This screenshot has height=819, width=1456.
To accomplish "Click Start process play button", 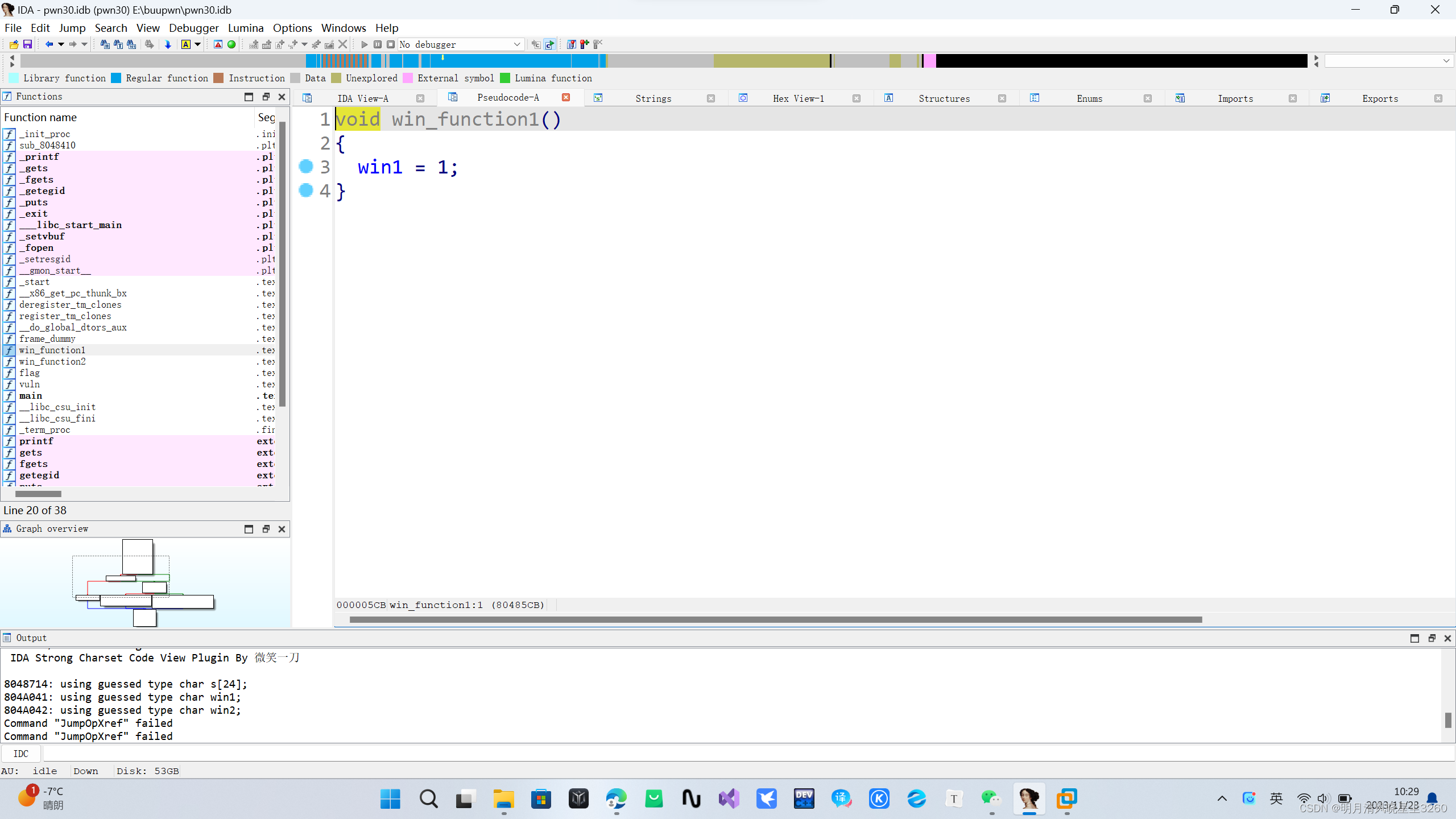I will pos(365,44).
